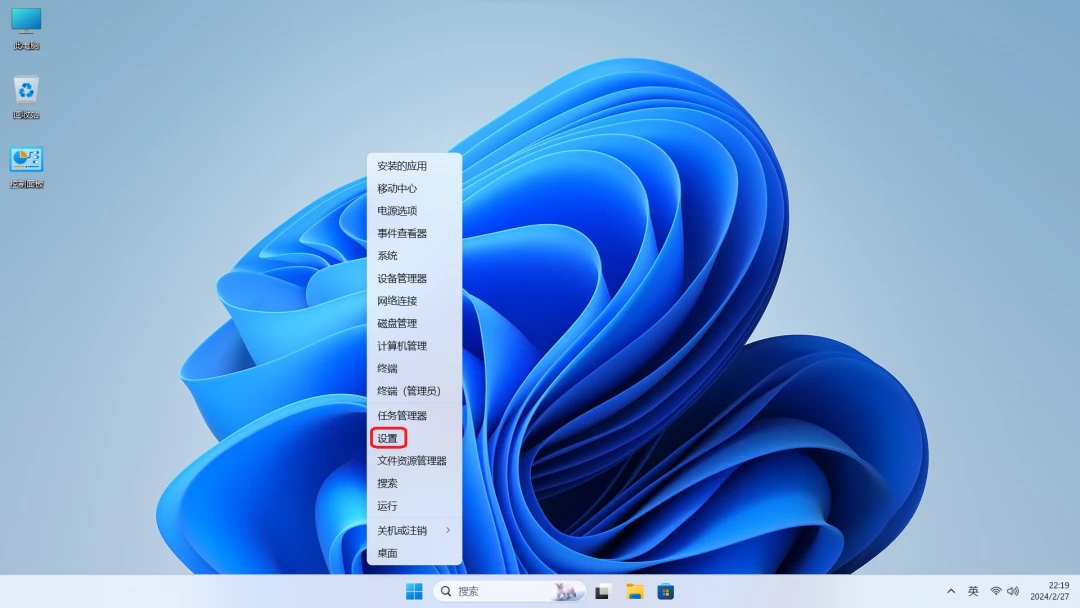This screenshot has height=608, width=1080.
Task: Open Wi-Fi network status in tray
Action: (x=996, y=591)
